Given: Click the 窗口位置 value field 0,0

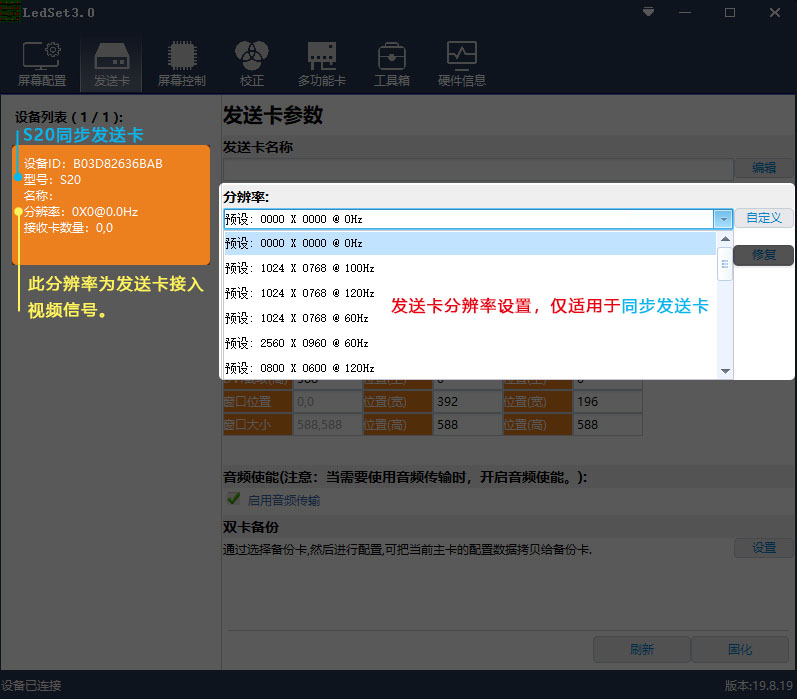Looking at the screenshot, I should (328, 402).
